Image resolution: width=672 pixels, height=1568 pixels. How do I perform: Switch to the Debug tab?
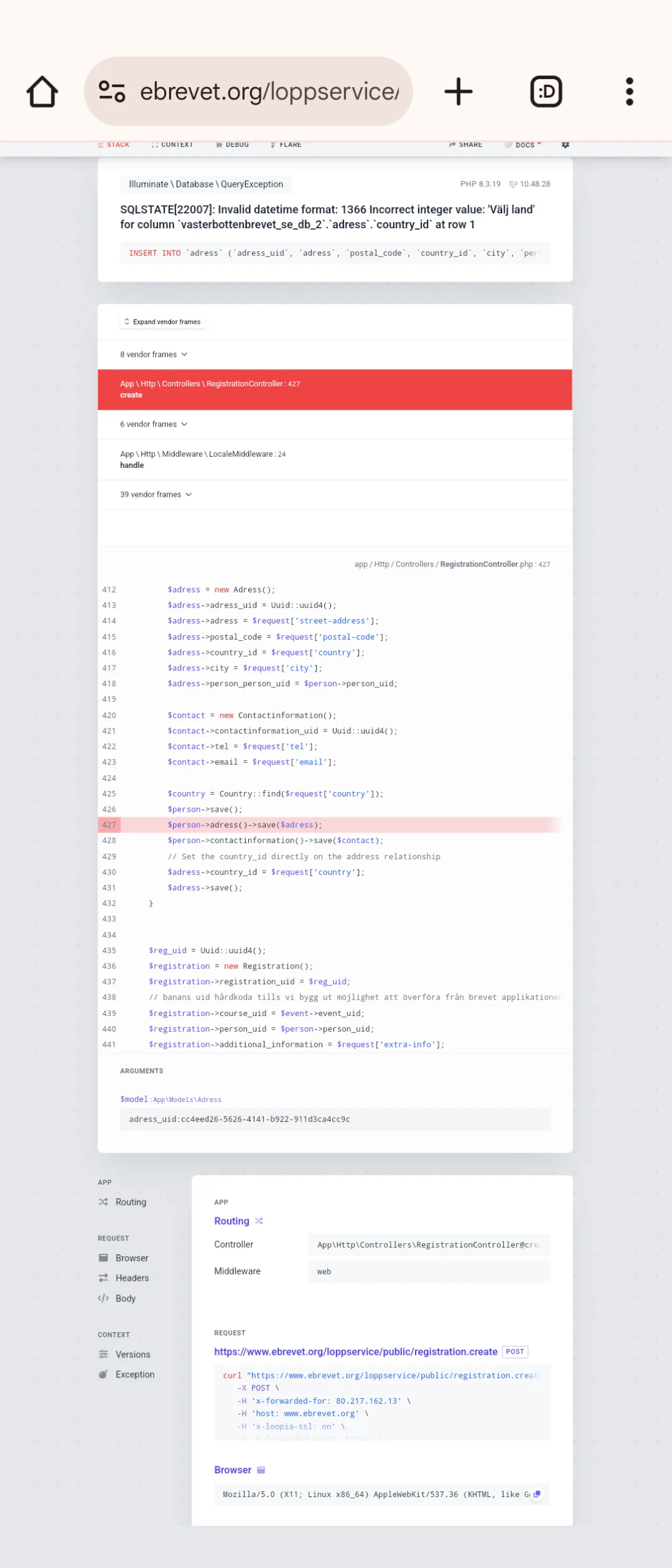point(232,144)
